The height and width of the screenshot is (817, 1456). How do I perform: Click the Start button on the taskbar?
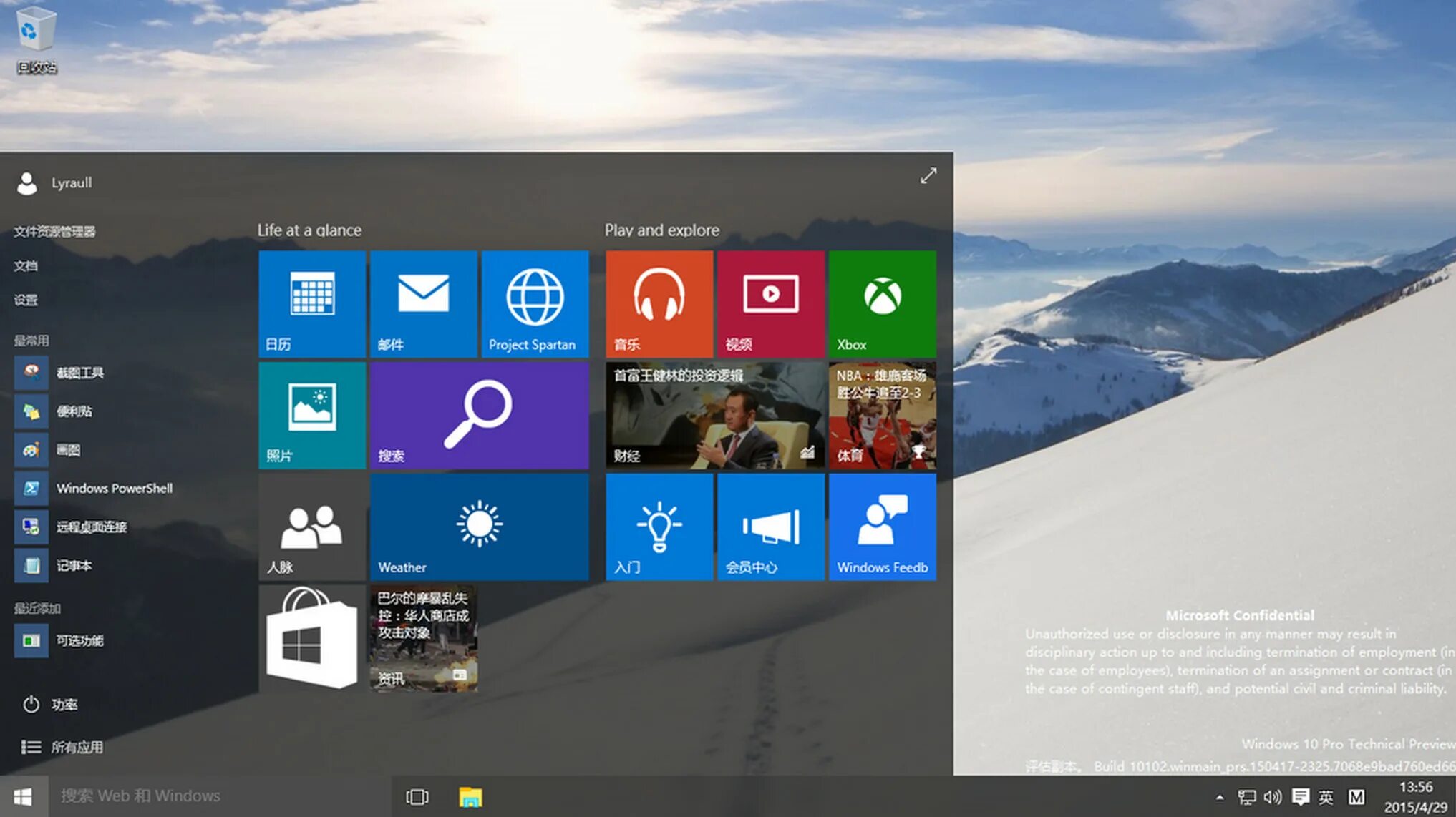[24, 795]
